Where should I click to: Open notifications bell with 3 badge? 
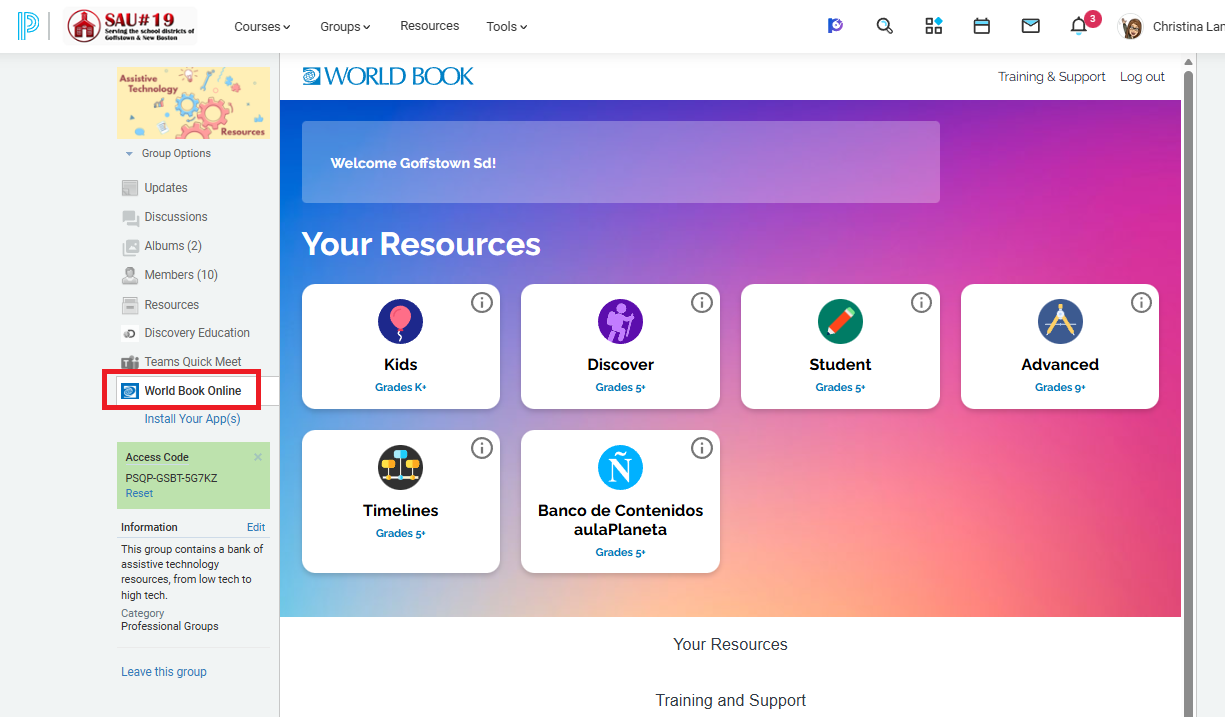1079,26
